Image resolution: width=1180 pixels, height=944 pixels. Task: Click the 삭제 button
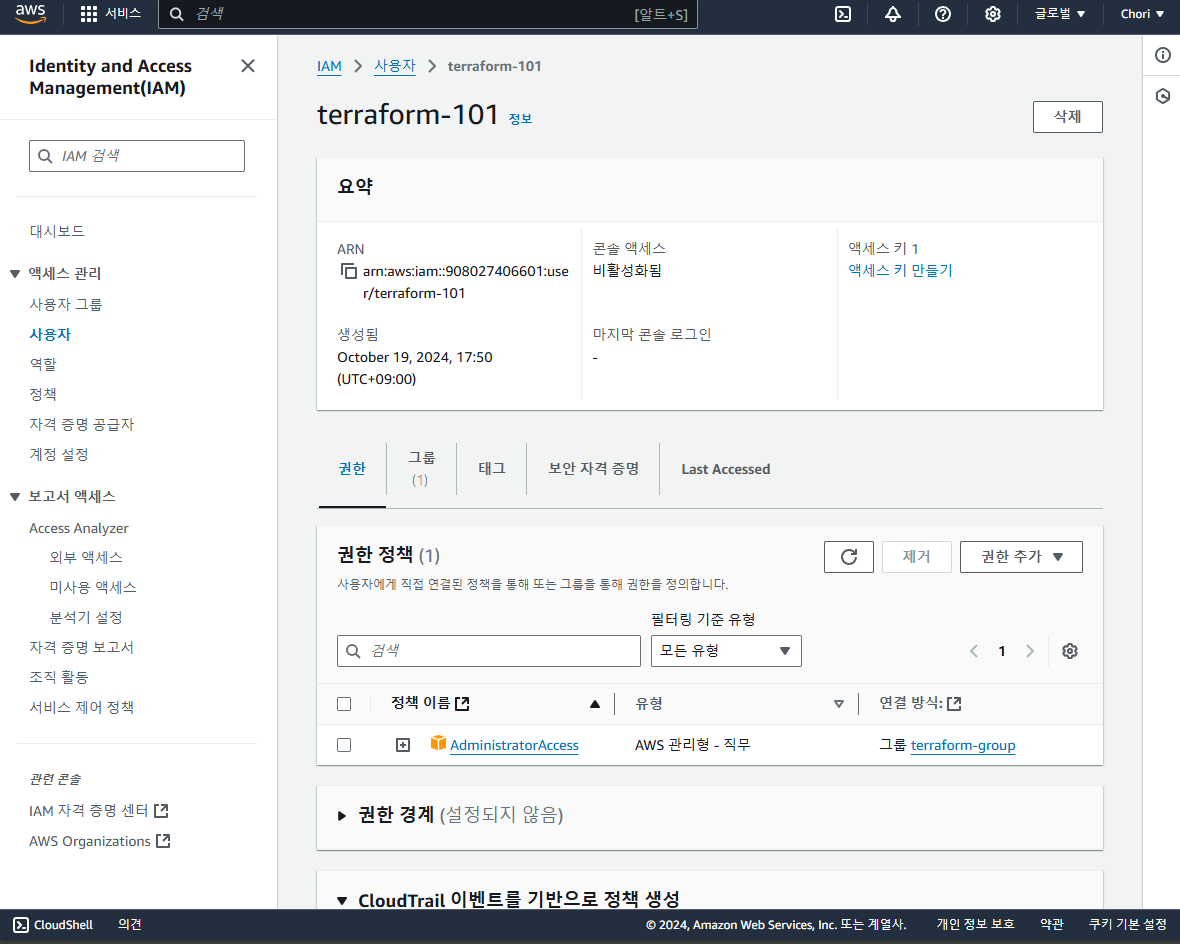[1067, 117]
